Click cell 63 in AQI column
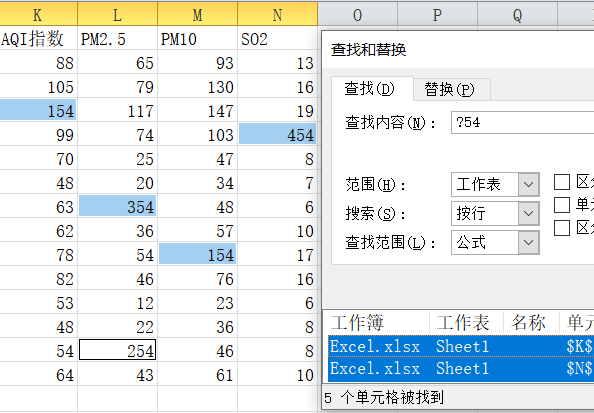Screen dimensions: 594x413 [38, 206]
